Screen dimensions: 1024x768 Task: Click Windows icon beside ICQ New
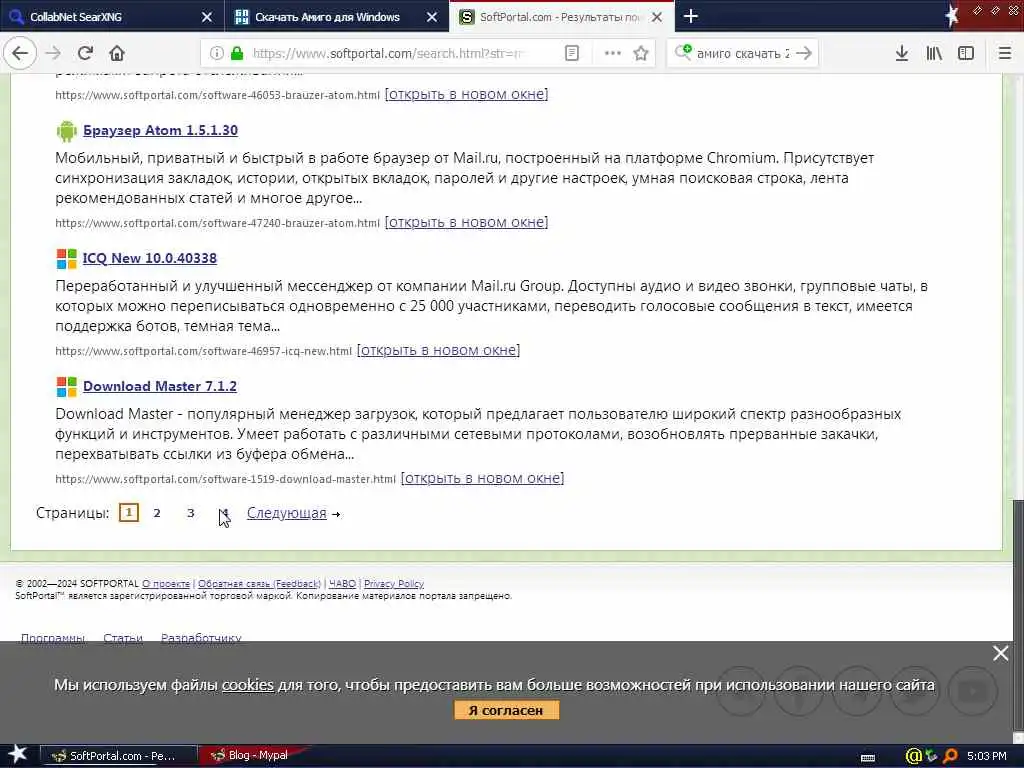tap(67, 259)
